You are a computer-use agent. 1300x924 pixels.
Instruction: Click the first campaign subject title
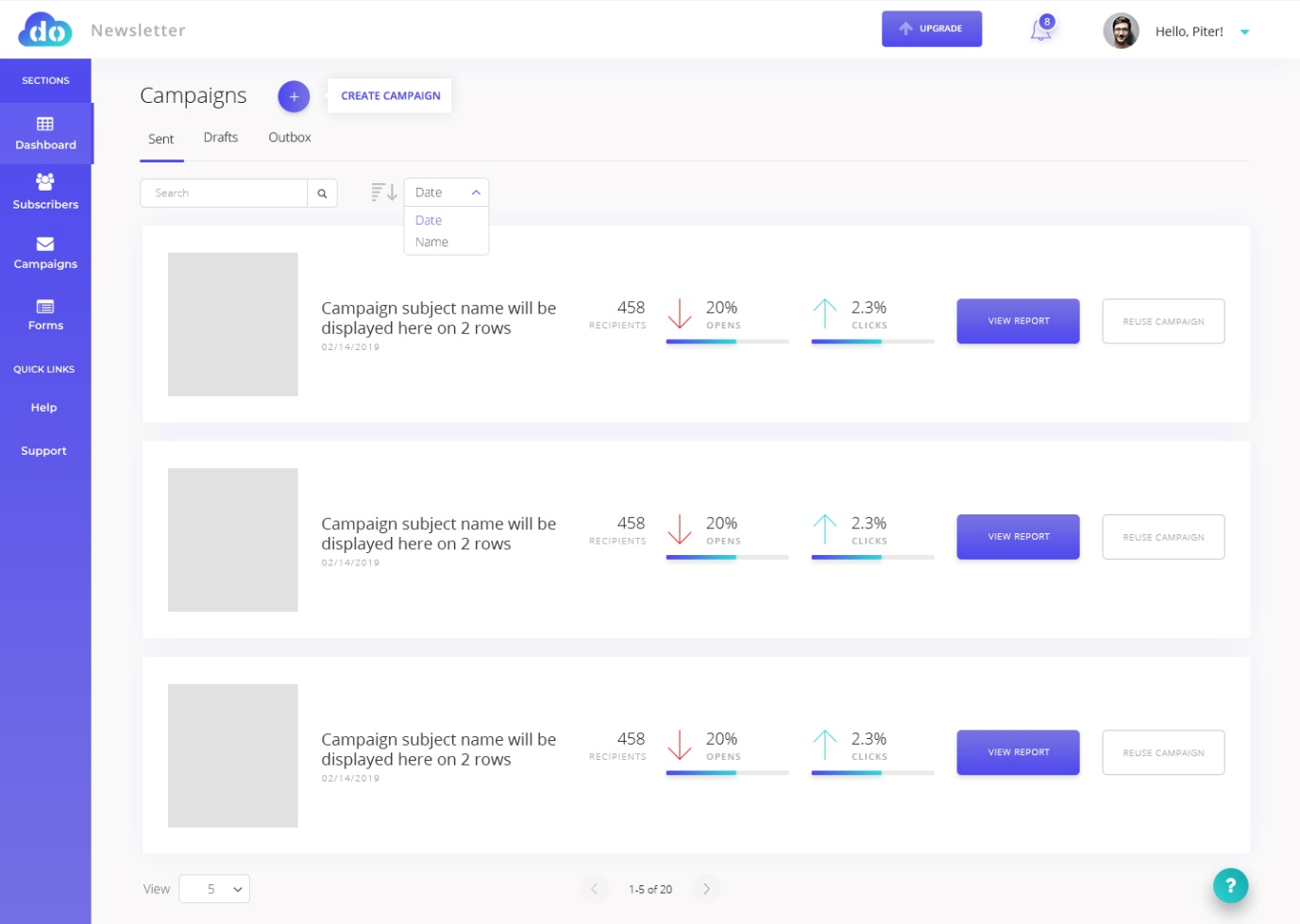tap(438, 318)
